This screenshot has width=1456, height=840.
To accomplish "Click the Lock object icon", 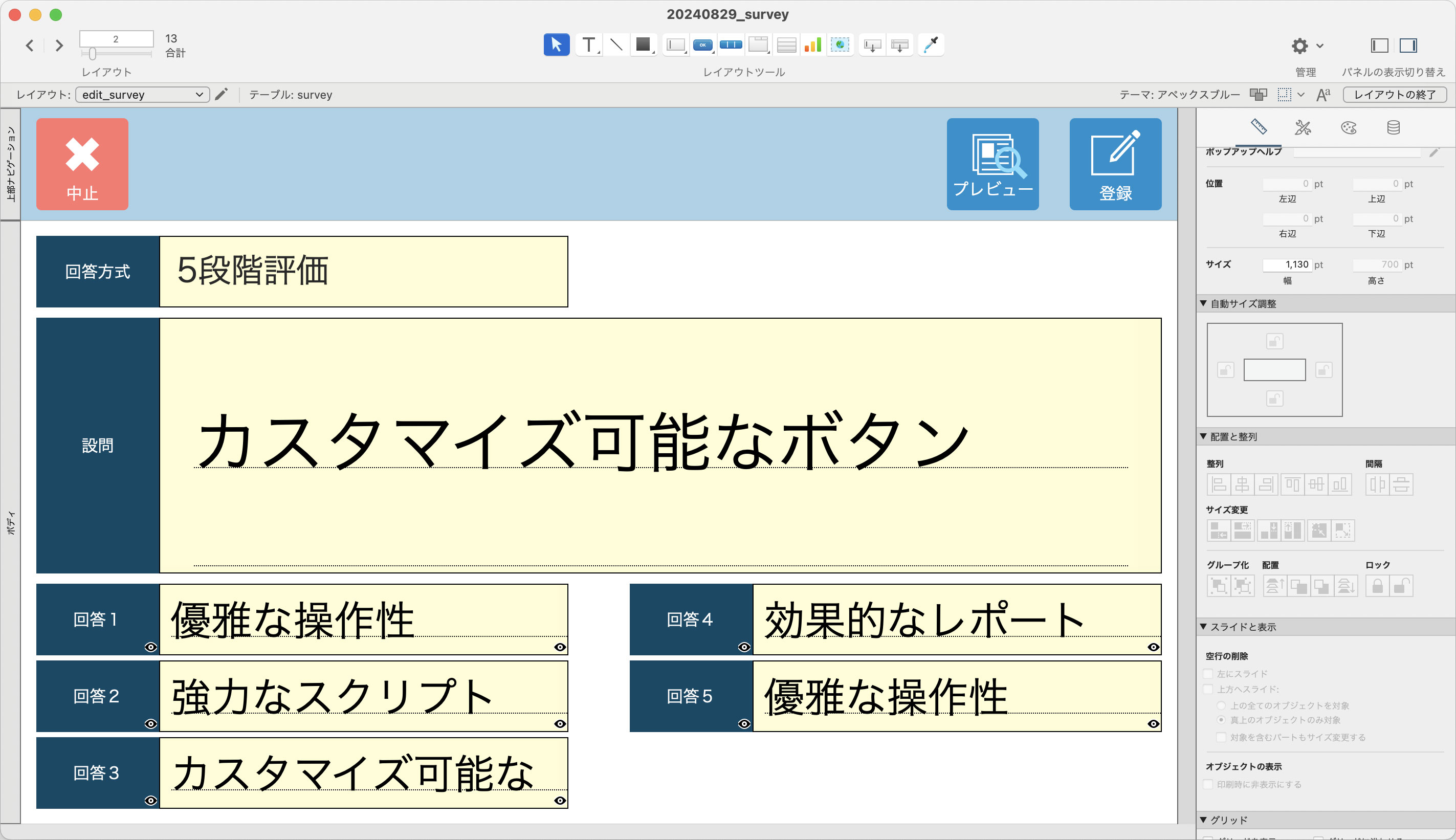I will 1378,586.
